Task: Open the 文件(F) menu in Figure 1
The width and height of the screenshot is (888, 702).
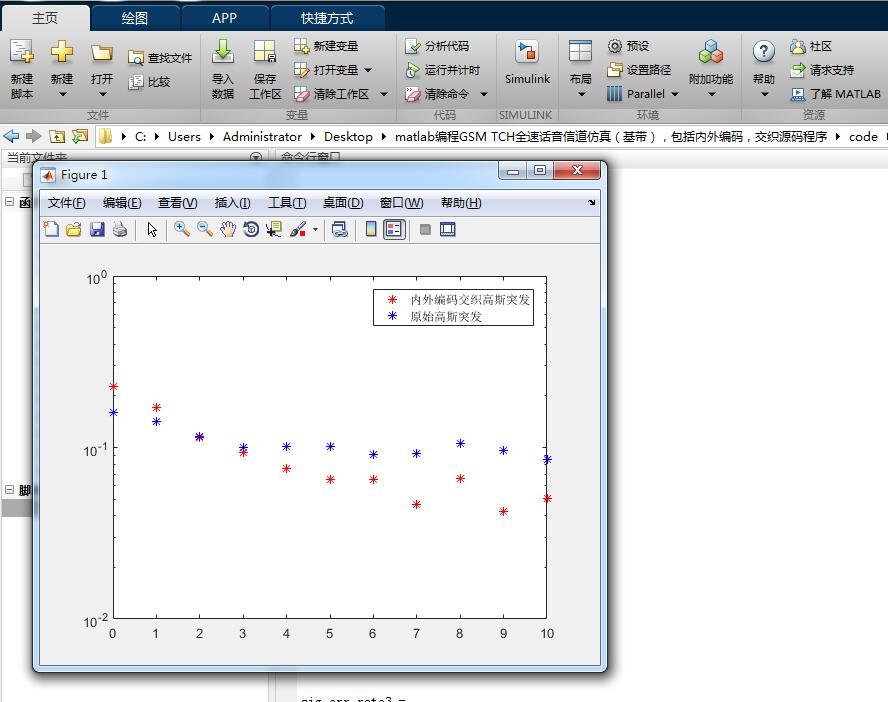Action: (66, 203)
